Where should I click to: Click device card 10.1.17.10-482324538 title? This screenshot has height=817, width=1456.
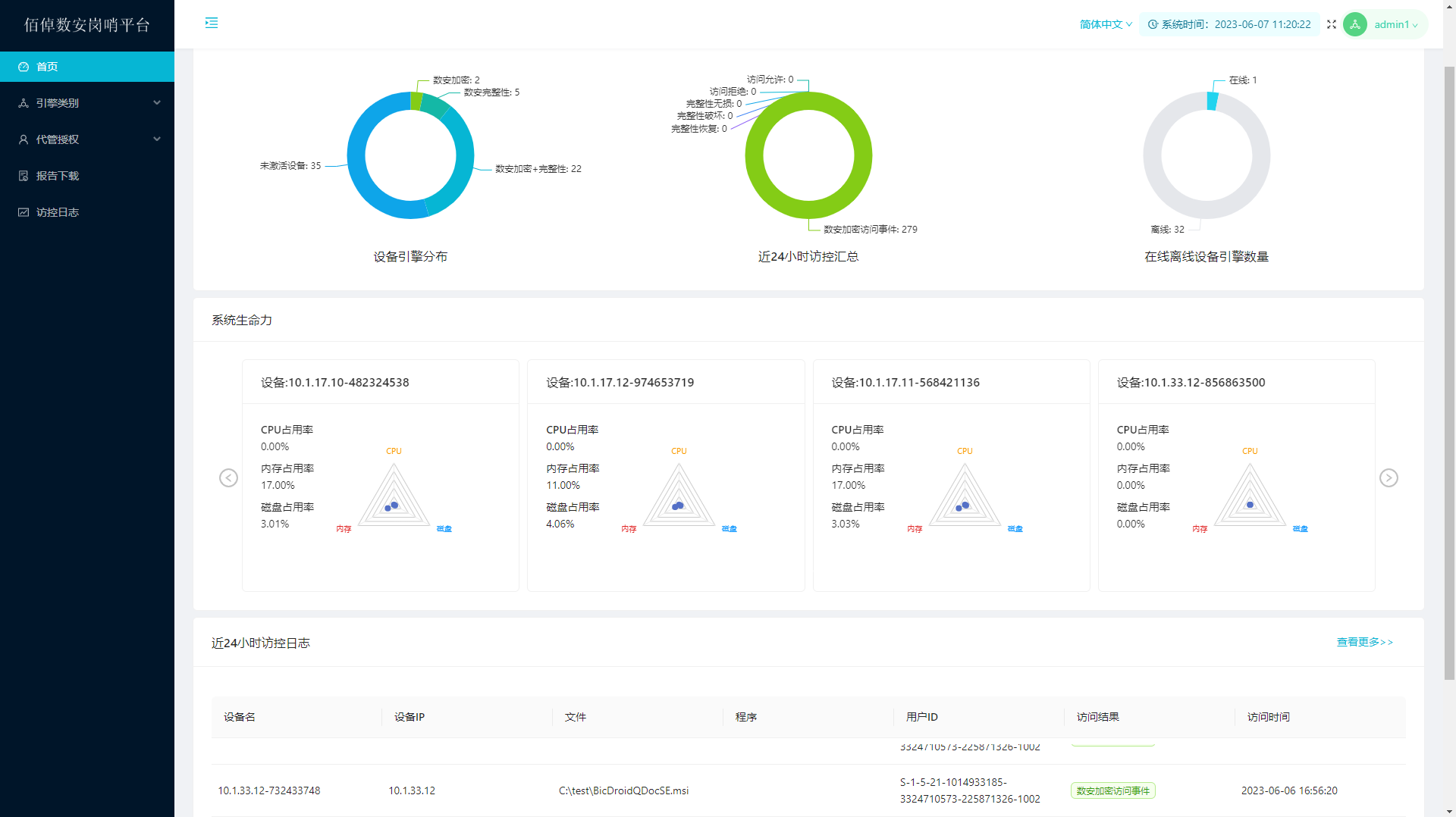click(334, 383)
